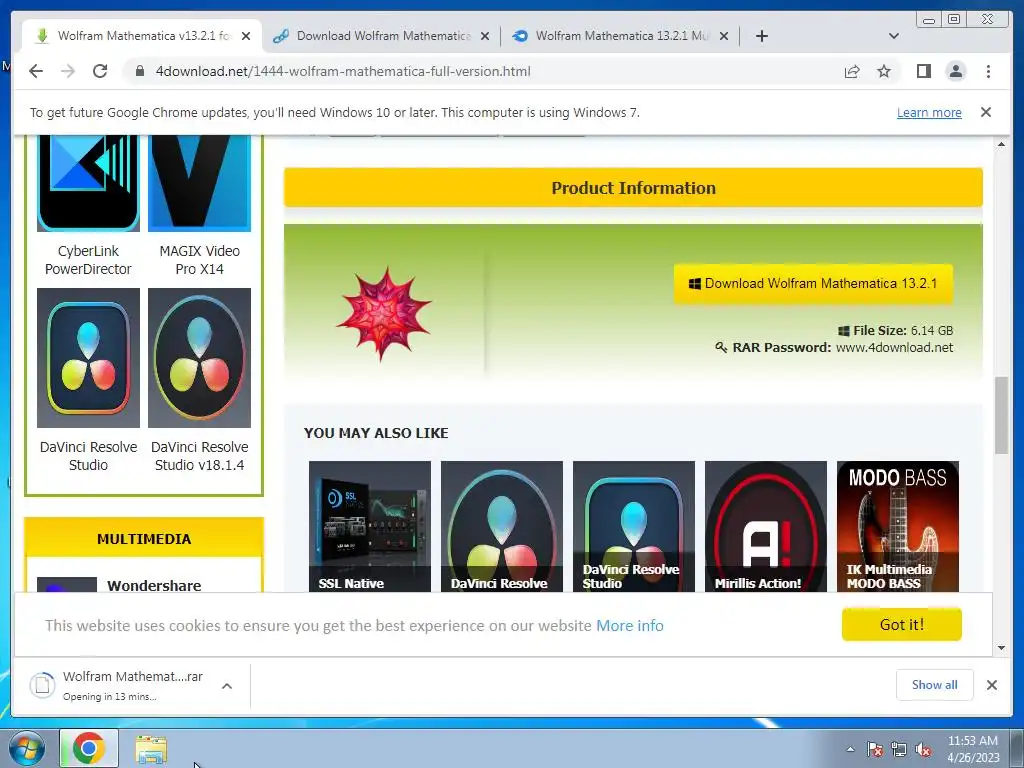Open the cookie More info link
Screen dimensions: 1024x768
[630, 626]
